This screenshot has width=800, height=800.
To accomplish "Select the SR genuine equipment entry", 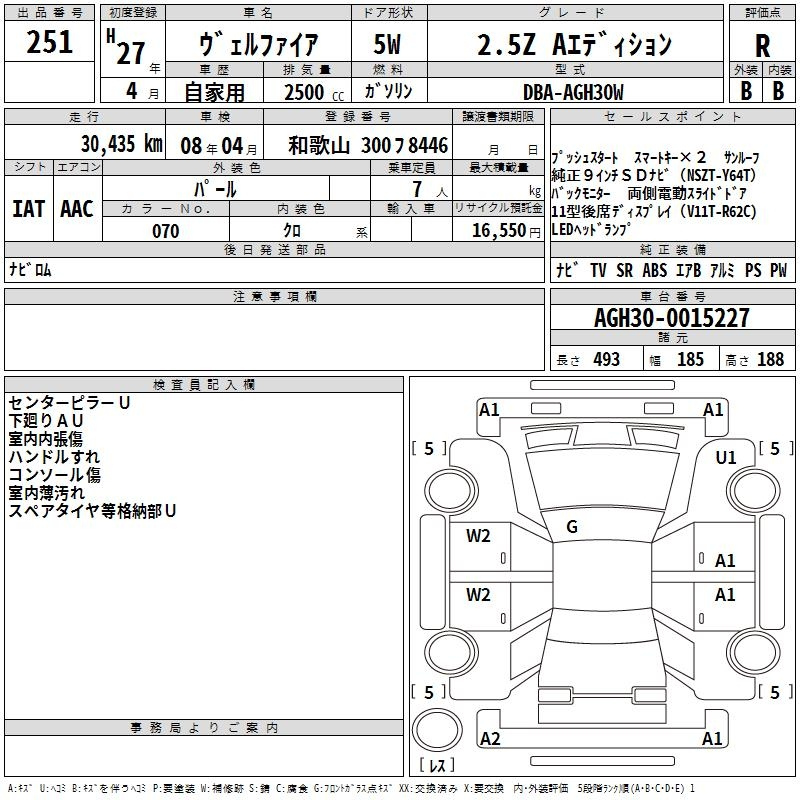I will [x=624, y=270].
